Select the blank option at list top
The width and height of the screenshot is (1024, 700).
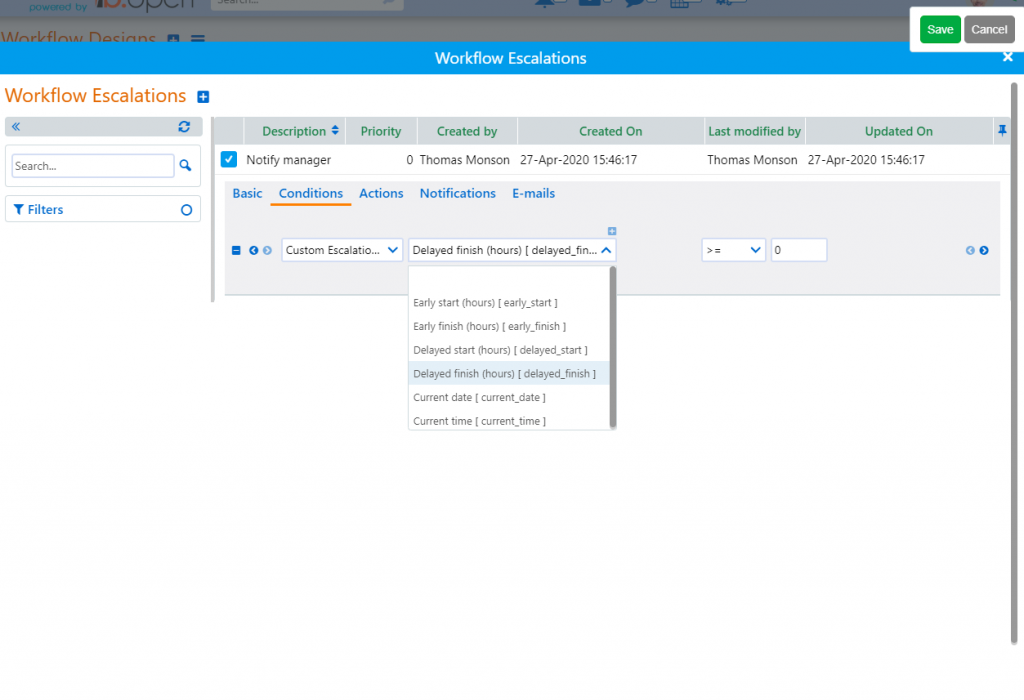509,279
